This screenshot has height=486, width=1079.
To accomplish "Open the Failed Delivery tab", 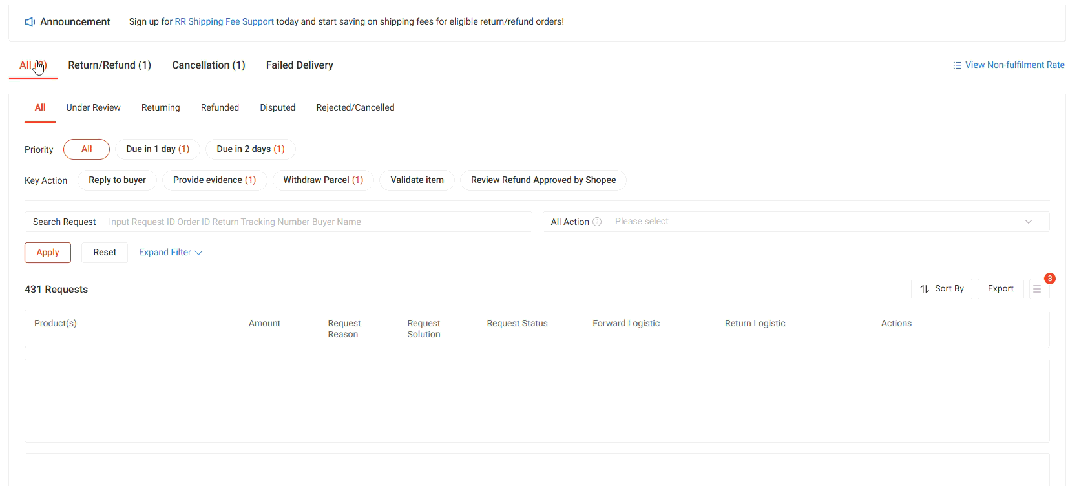I will (x=299, y=65).
